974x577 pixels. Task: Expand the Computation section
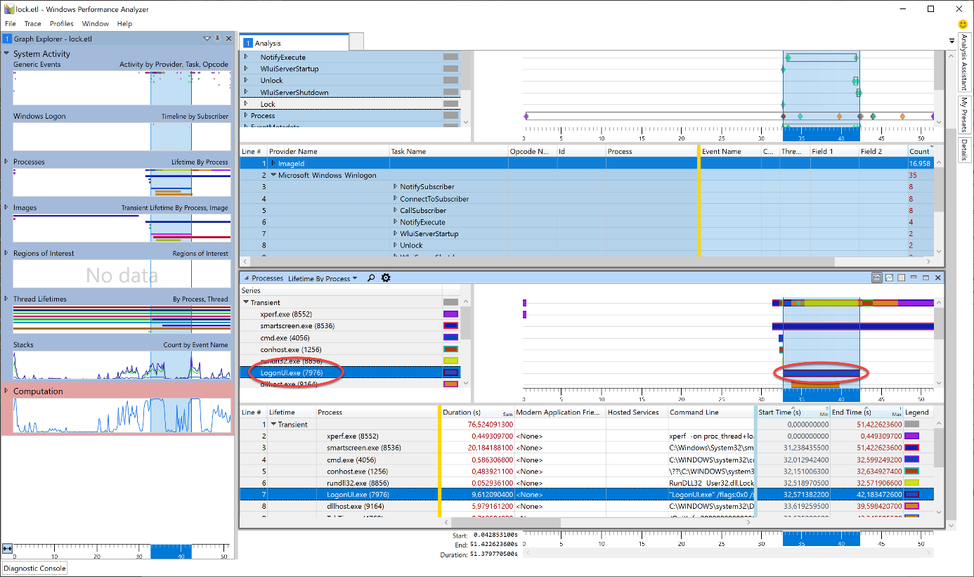(7, 391)
